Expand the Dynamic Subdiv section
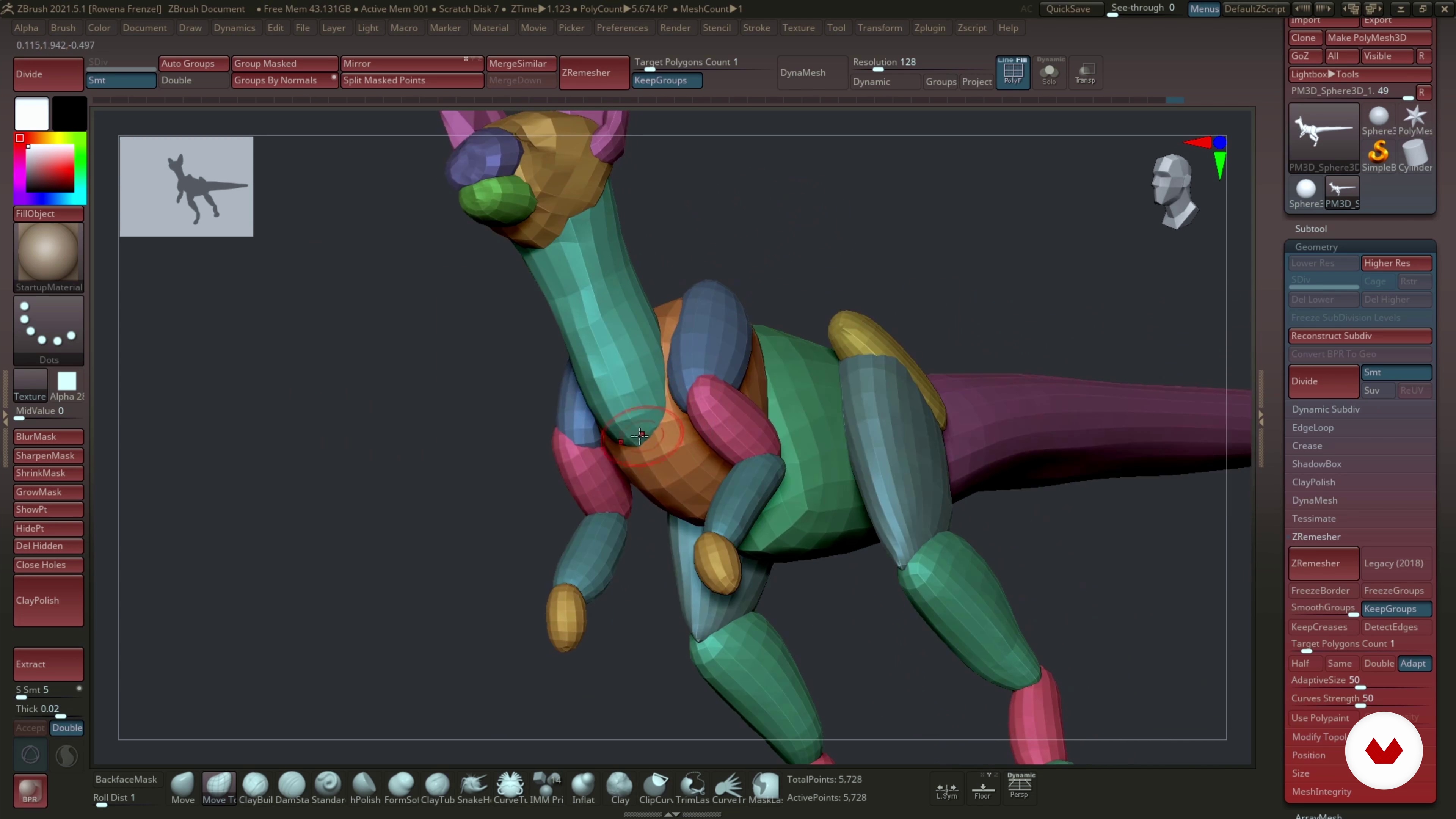 (x=1326, y=409)
